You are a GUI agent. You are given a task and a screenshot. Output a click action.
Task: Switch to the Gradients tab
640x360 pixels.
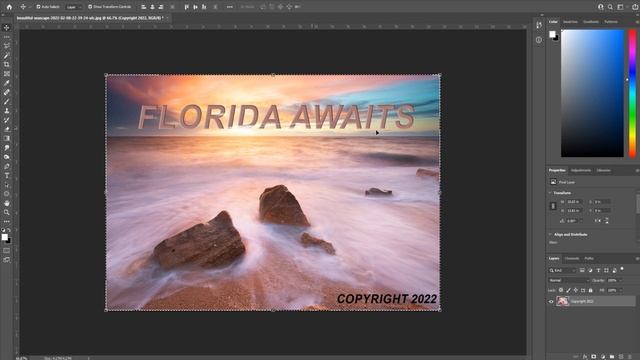pyautogui.click(x=591, y=22)
